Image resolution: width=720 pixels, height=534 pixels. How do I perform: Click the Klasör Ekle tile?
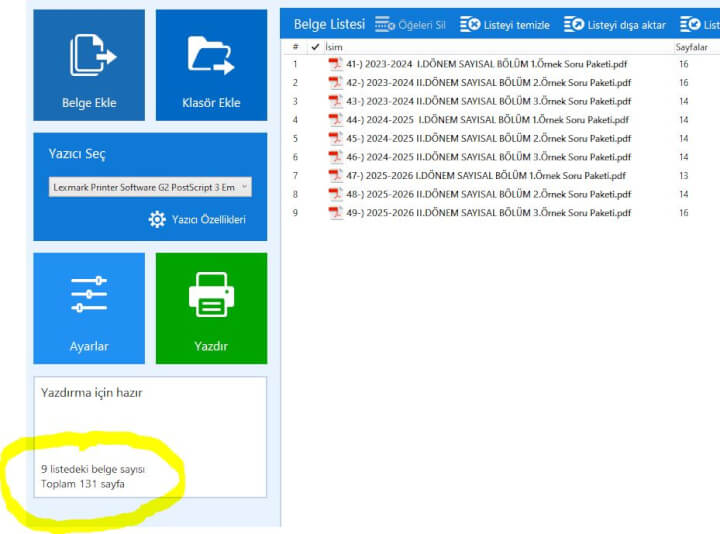(x=211, y=65)
